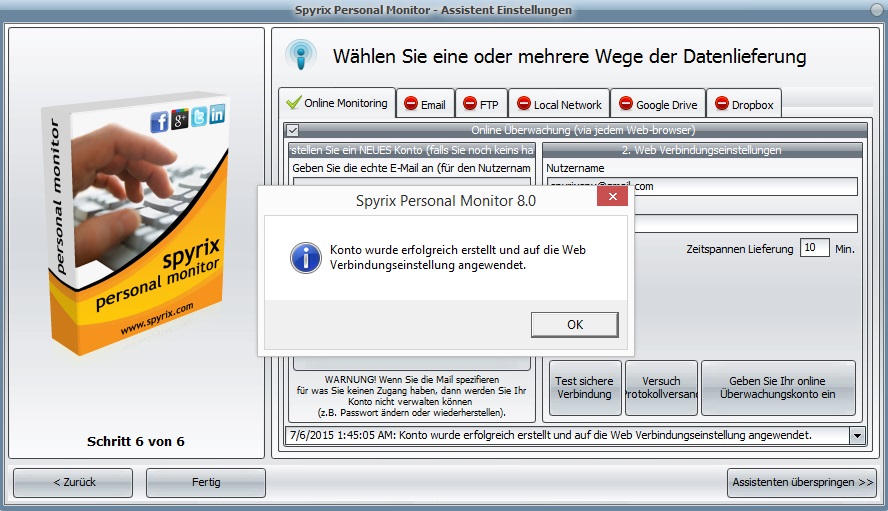The image size is (888, 511).
Task: Click the red disabled icon on Email tab
Action: click(x=411, y=104)
